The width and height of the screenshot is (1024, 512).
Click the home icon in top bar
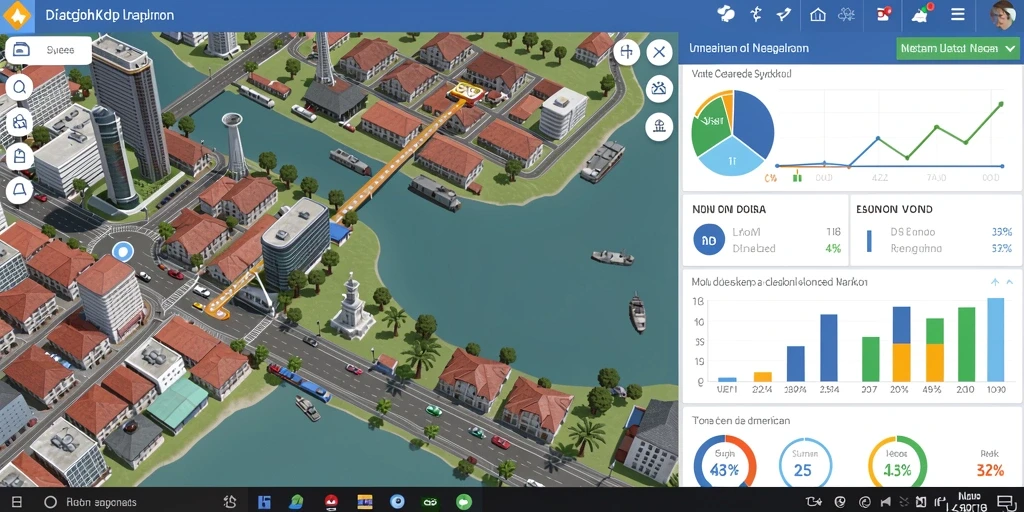pyautogui.click(x=818, y=14)
